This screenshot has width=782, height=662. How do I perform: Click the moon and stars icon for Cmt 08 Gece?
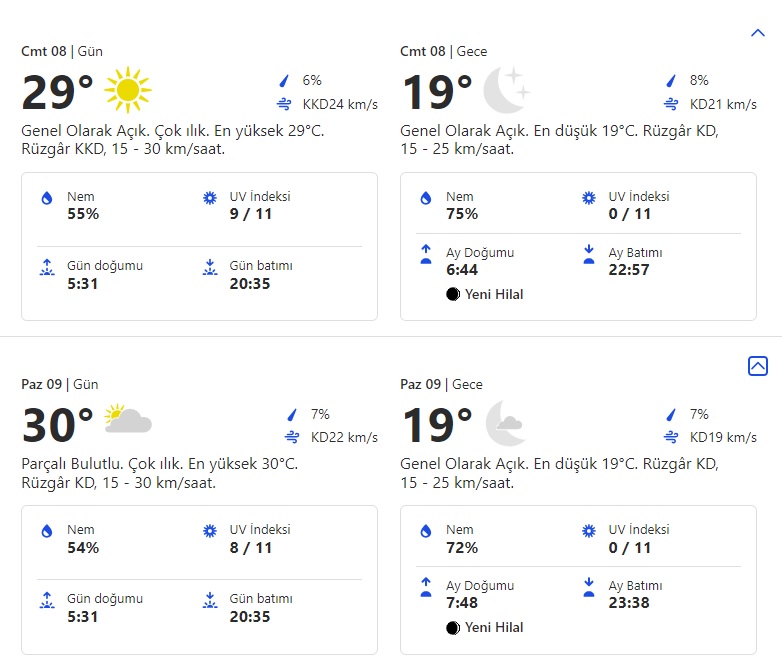[x=506, y=91]
